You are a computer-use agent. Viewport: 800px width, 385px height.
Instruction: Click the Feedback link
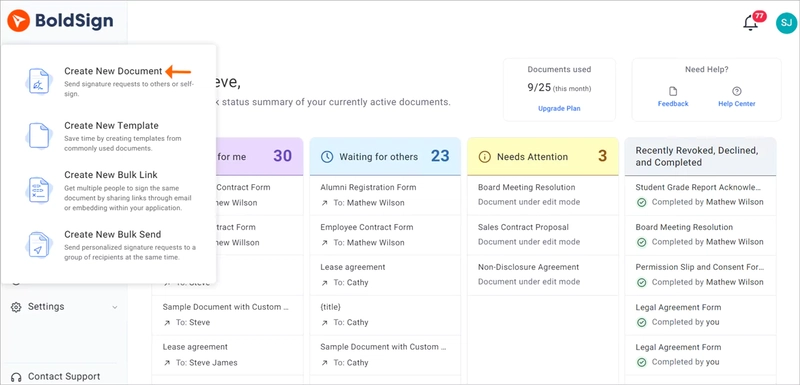click(x=673, y=104)
